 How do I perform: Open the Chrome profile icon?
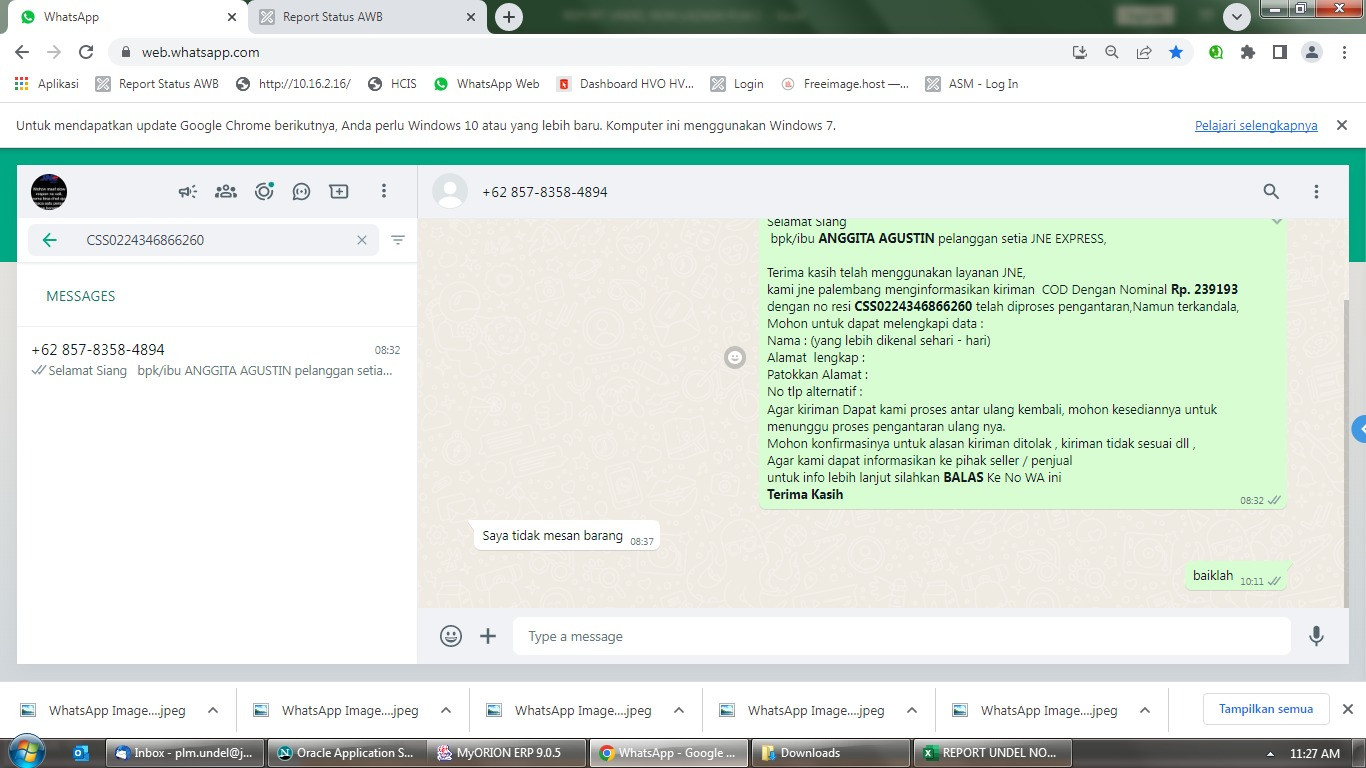click(x=1311, y=52)
